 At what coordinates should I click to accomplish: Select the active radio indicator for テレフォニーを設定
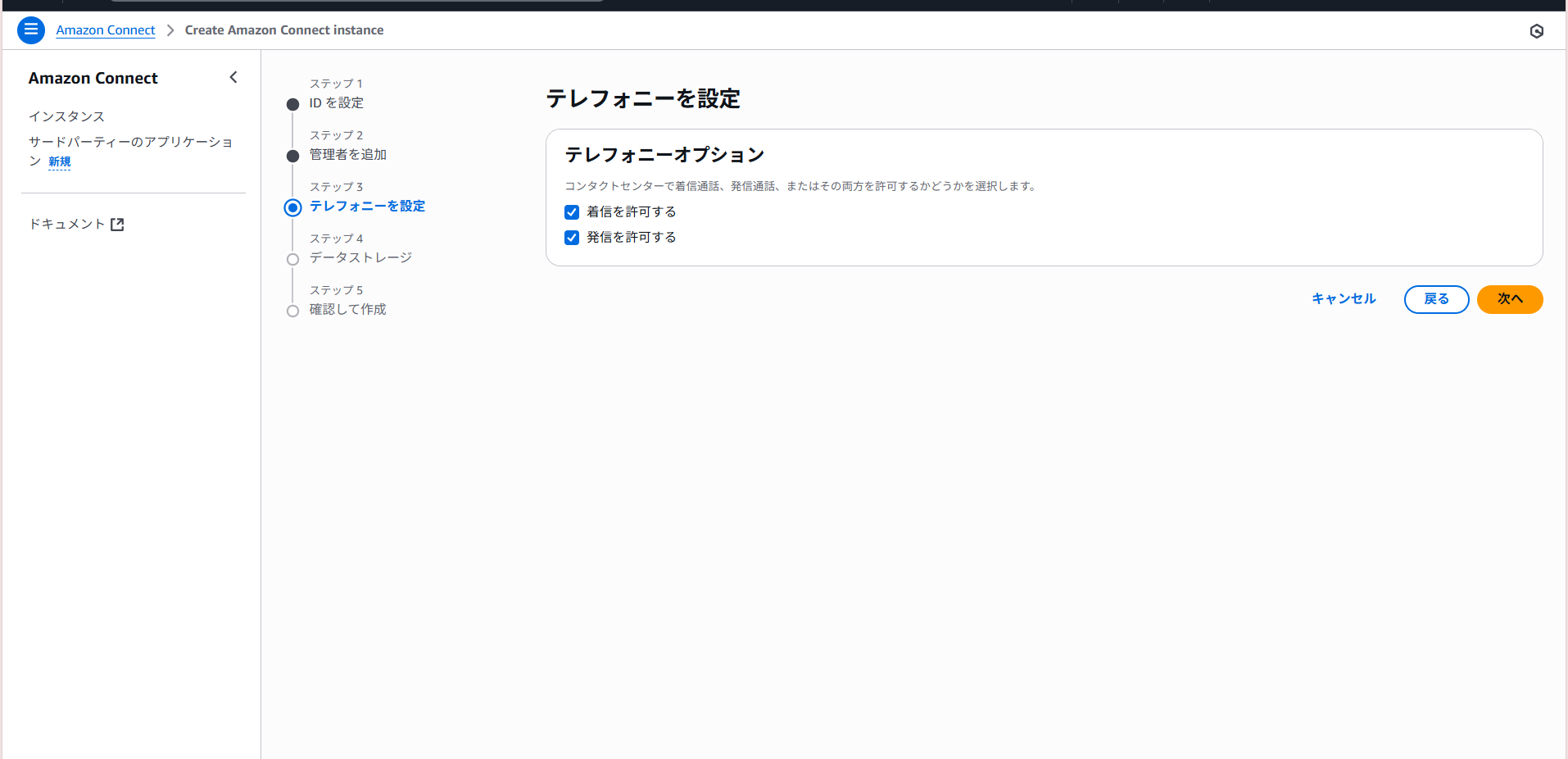click(x=292, y=207)
